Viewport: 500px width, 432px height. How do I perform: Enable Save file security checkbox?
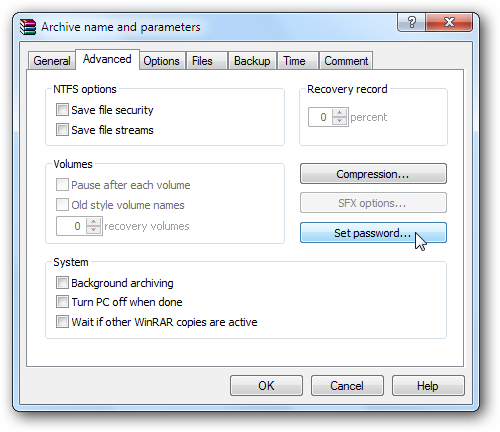point(62,110)
